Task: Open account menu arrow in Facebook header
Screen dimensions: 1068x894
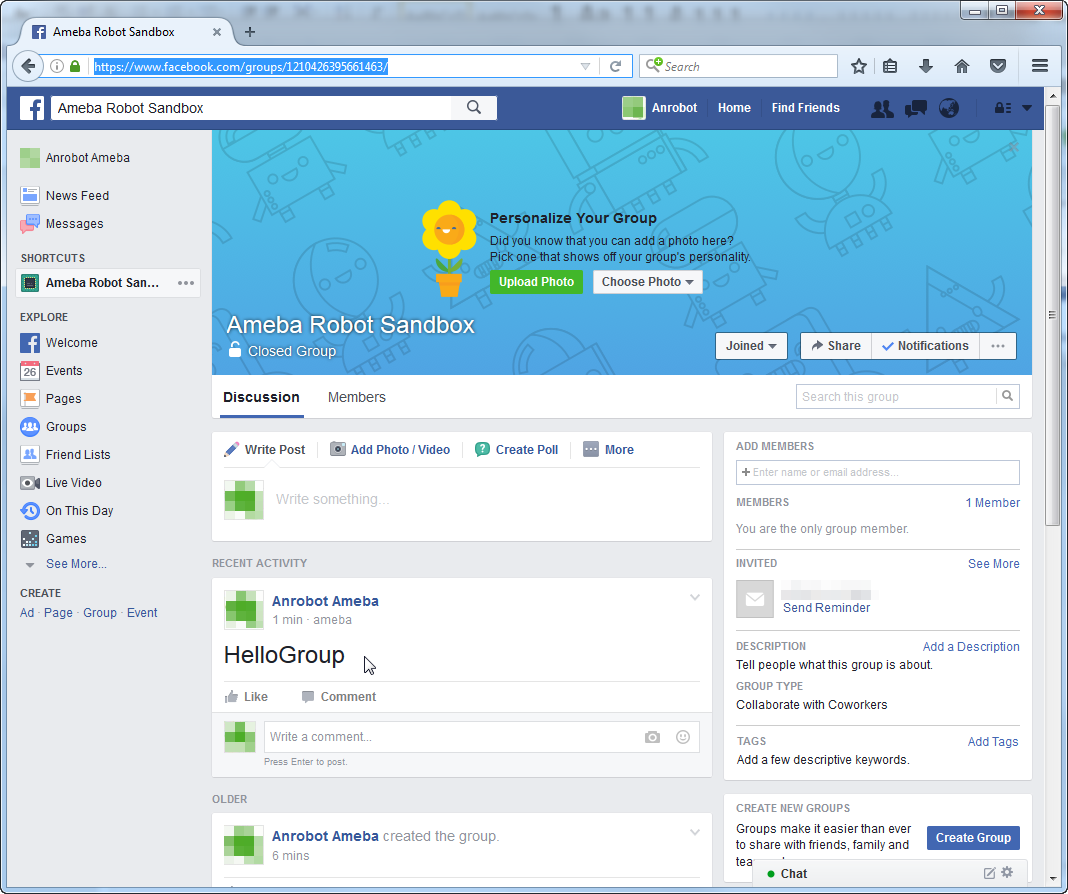Action: pos(1027,108)
